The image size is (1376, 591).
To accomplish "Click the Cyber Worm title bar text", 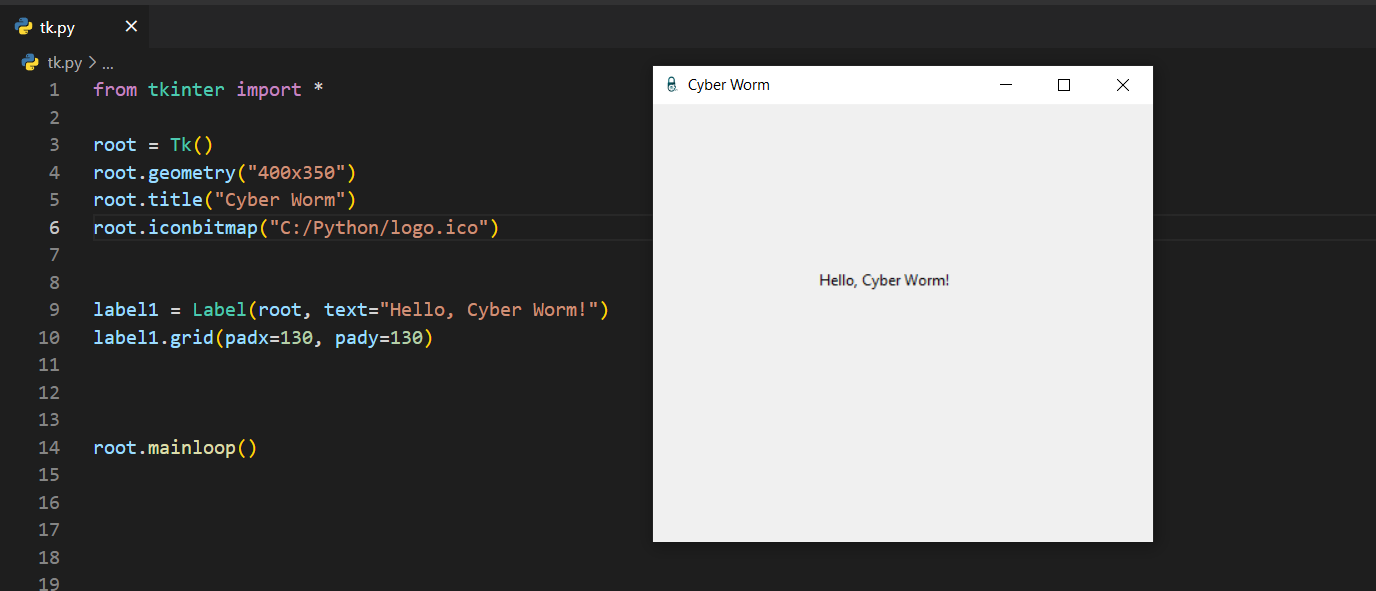I will 728,85.
